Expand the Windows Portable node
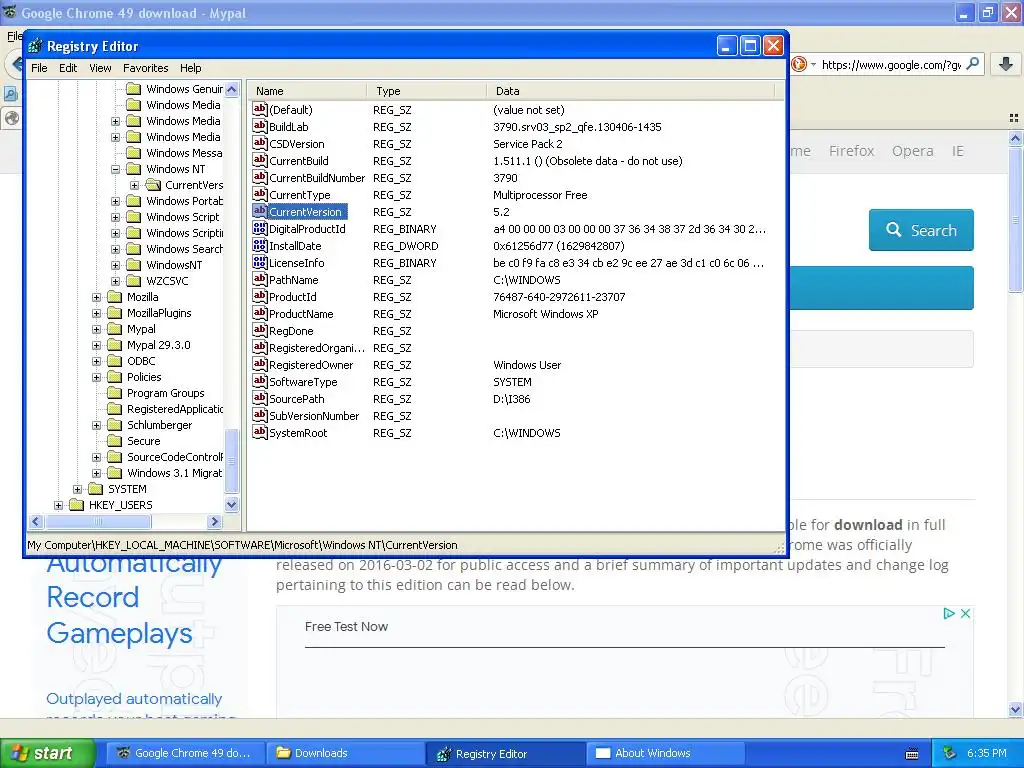1024x768 pixels. click(x=116, y=201)
